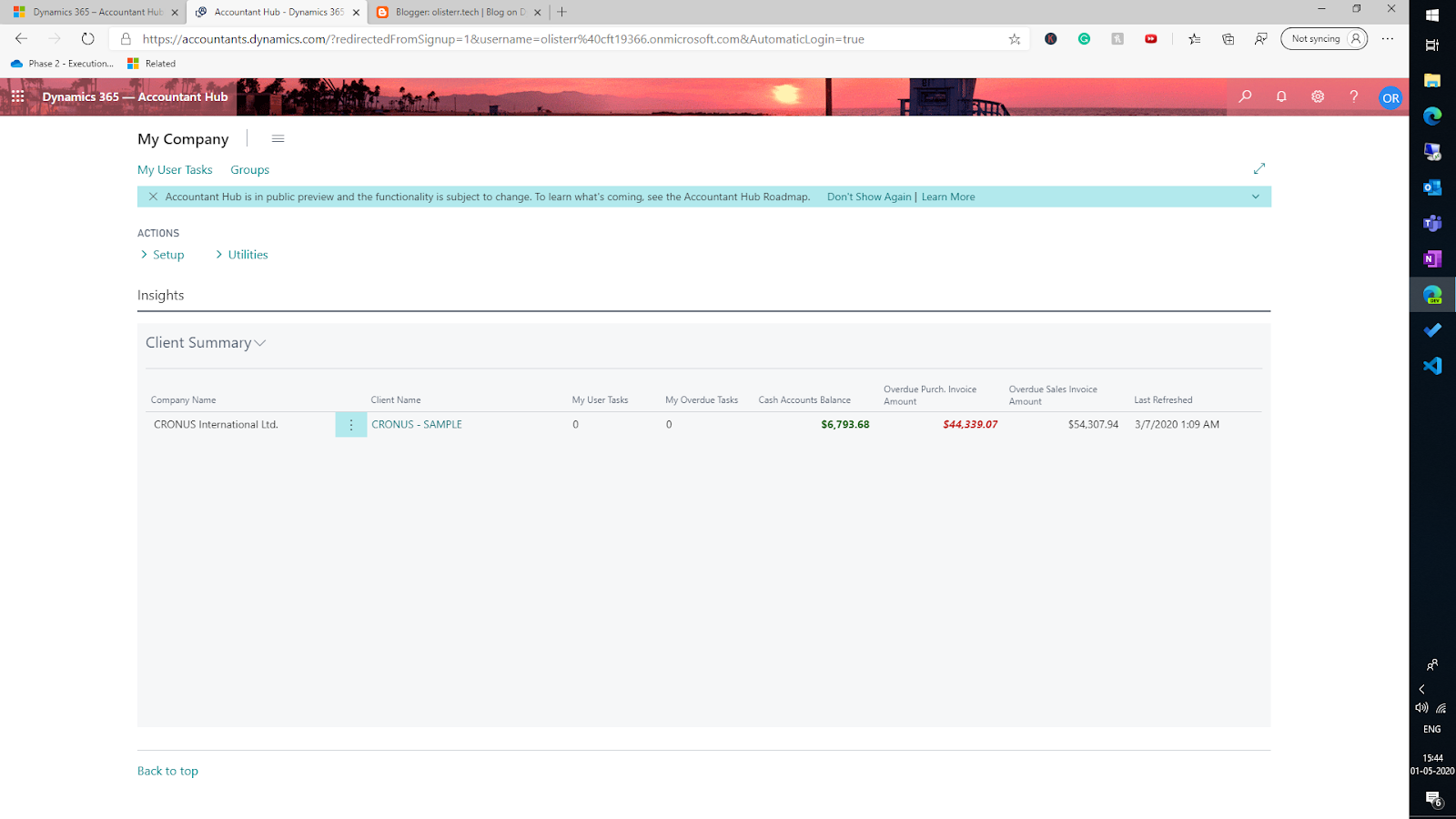The image size is (1456, 819).
Task: Open the browser Collections icon
Action: click(x=1228, y=39)
